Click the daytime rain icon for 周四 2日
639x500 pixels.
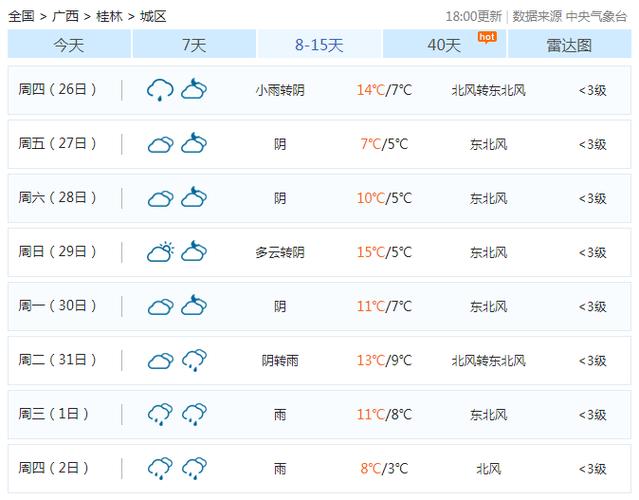click(161, 469)
